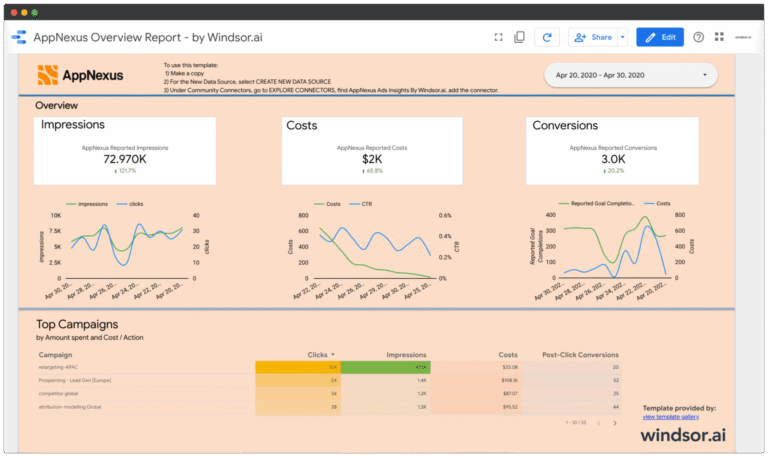Open the Help question mark icon

click(x=698, y=37)
